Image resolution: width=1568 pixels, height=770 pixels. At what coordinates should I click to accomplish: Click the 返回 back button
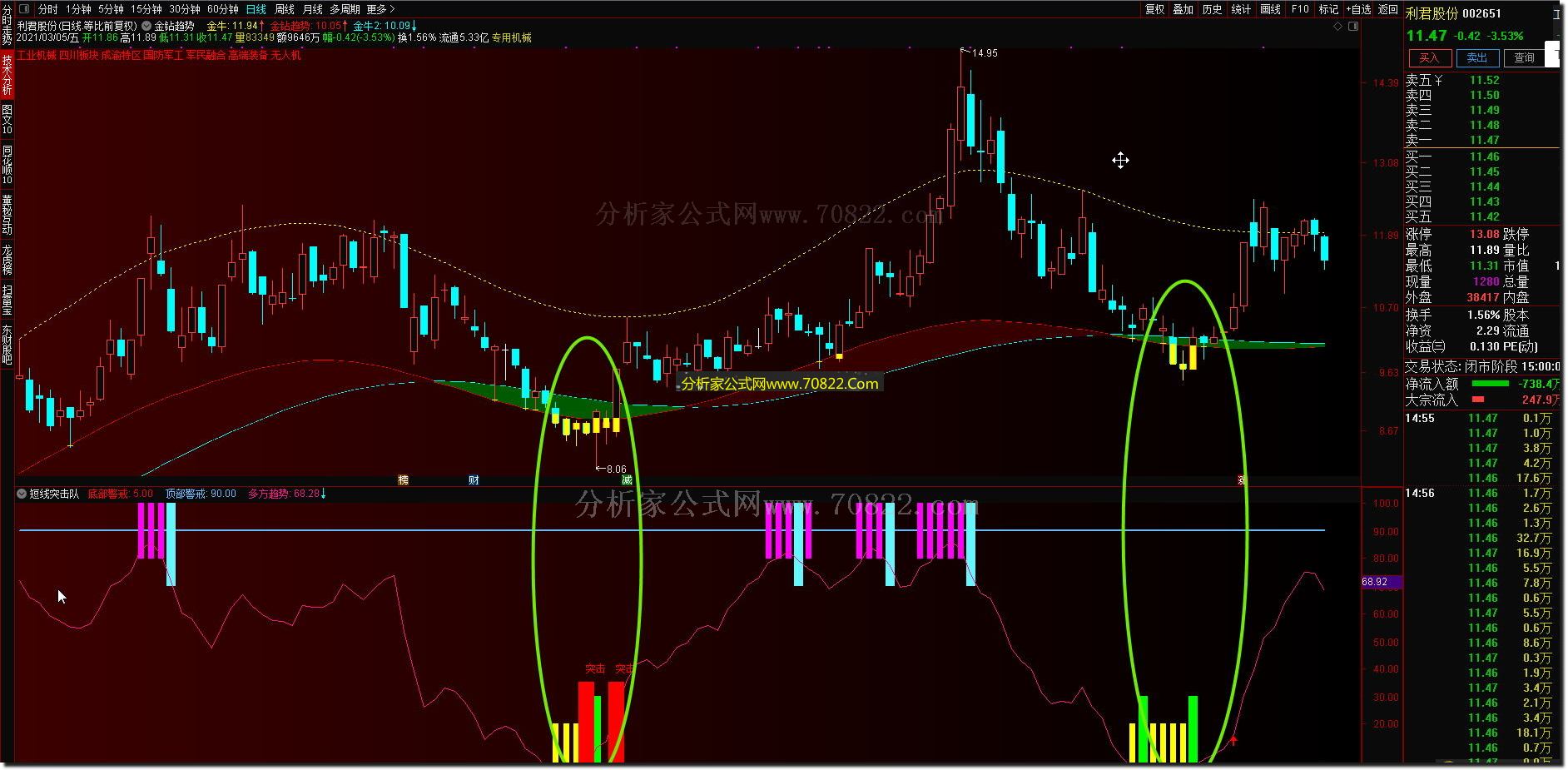(1388, 9)
